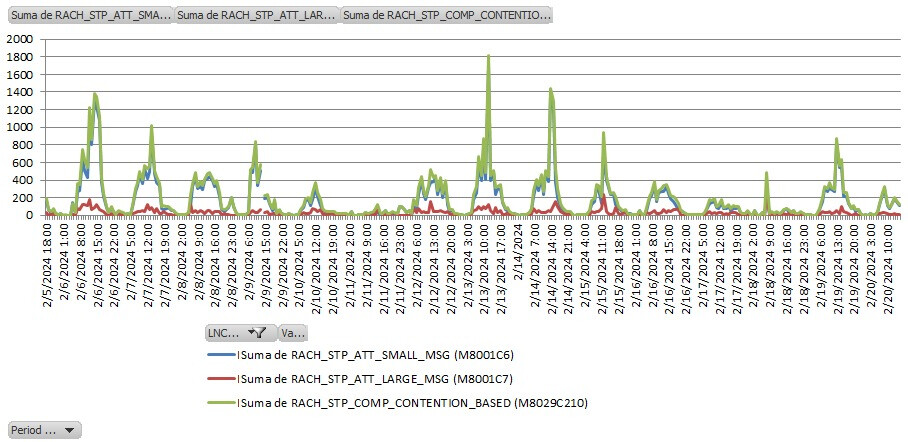Select the 1000 value on vertical axis
The width and height of the screenshot is (908, 442).
(19, 127)
